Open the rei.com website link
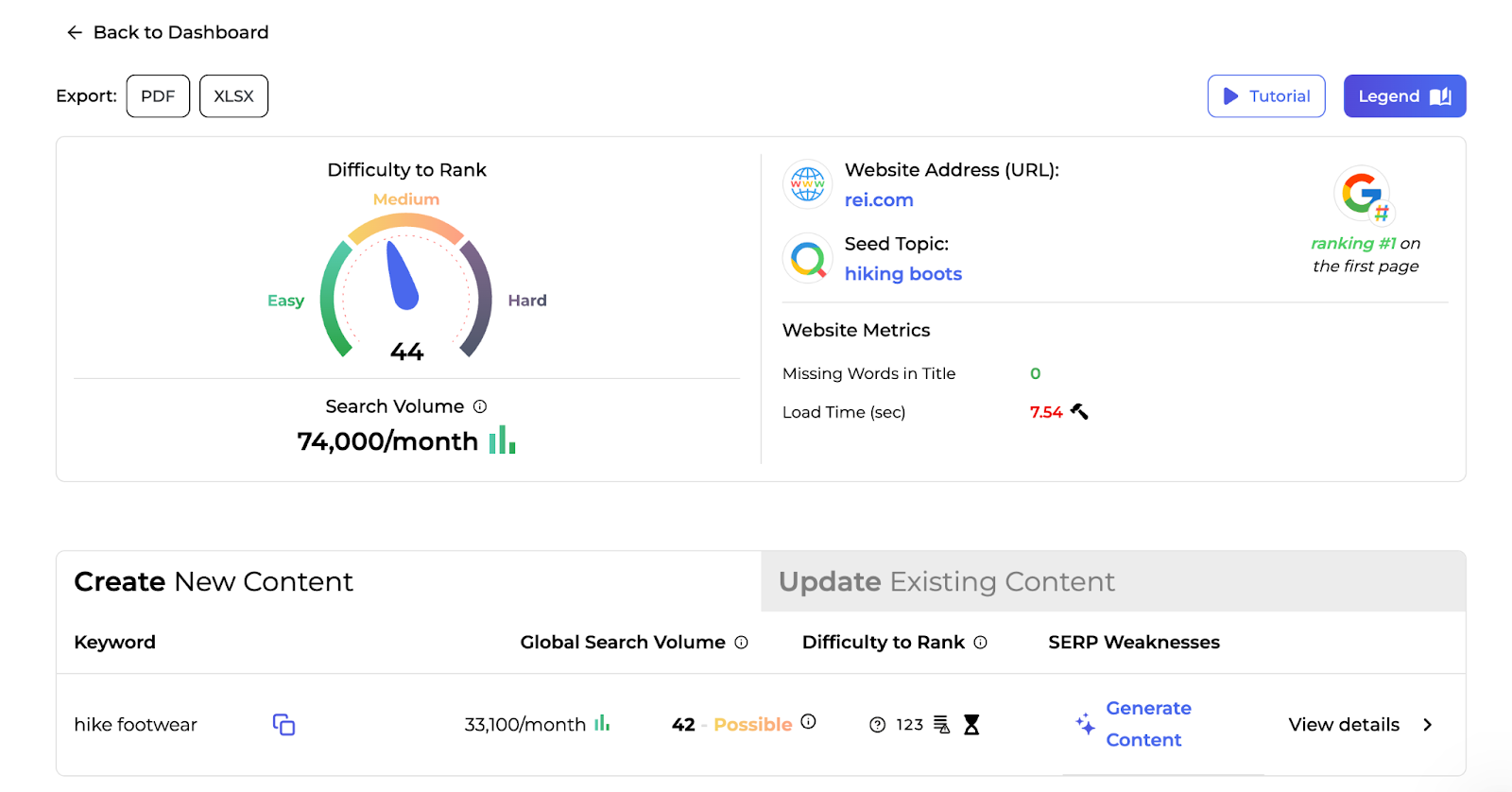The height and width of the screenshot is (792, 1512). pyautogui.click(x=878, y=200)
